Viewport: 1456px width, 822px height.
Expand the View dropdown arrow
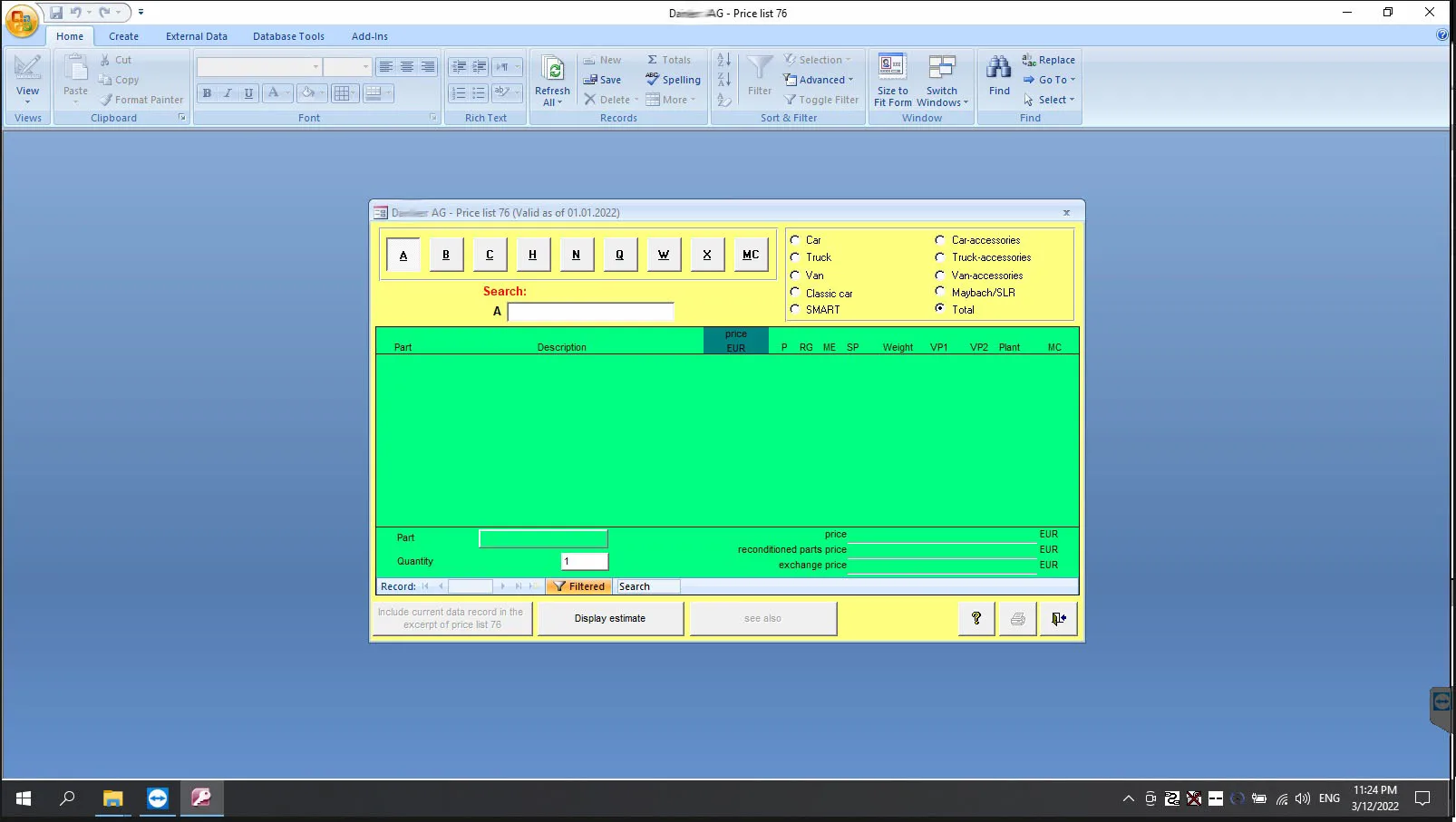point(27,102)
